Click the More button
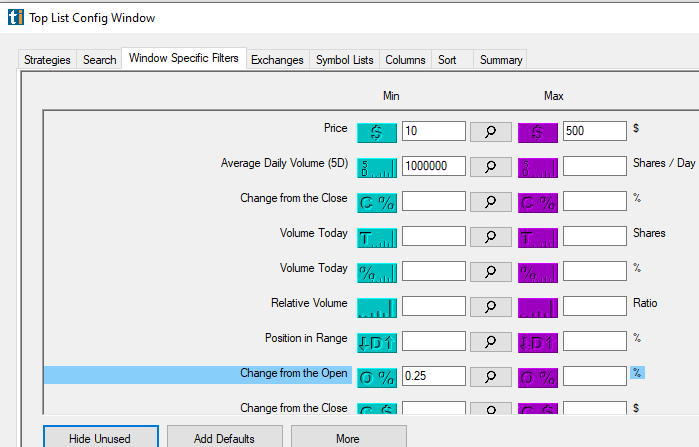The image size is (699, 447). (x=349, y=438)
